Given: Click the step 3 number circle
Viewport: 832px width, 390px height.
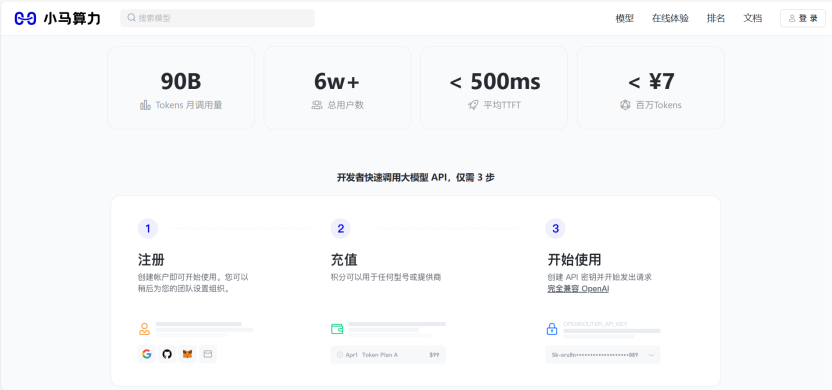Looking at the screenshot, I should click(555, 229).
